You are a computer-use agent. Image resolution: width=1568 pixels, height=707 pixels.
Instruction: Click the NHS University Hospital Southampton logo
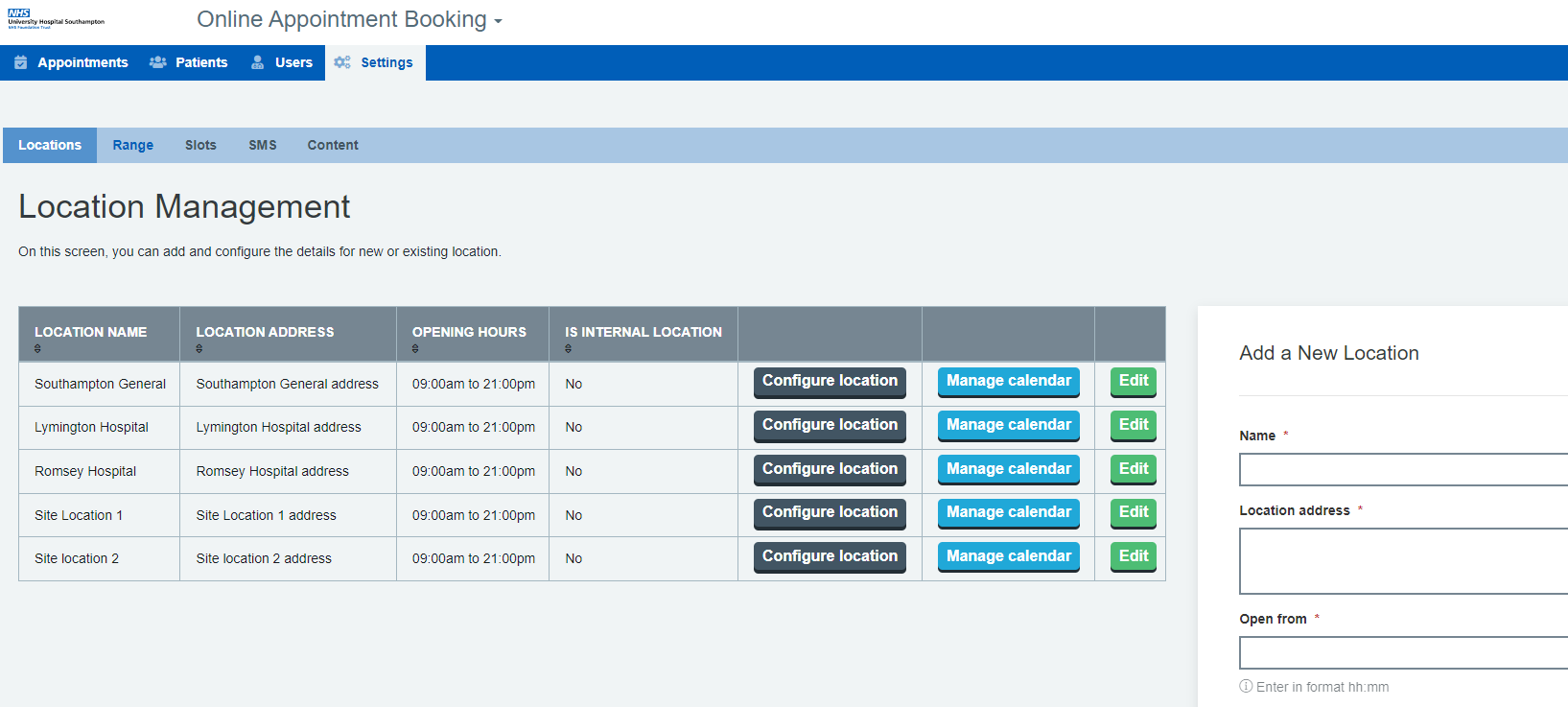[56, 19]
